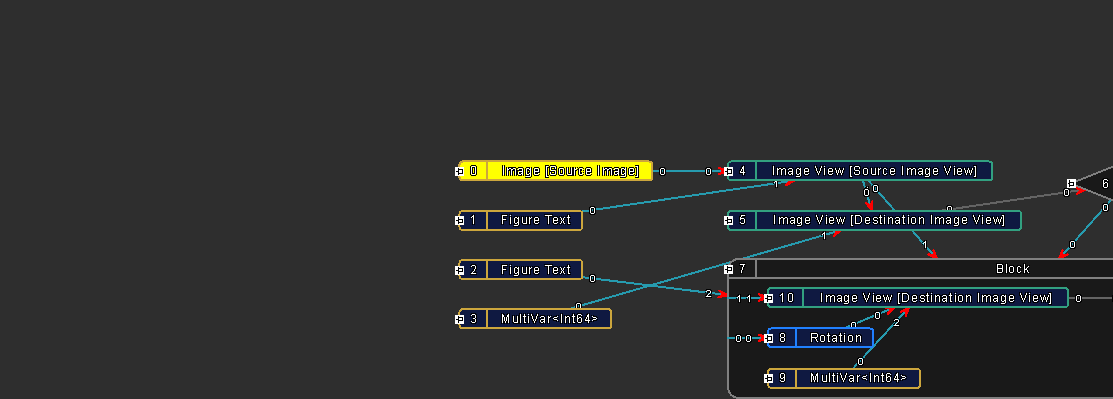Click index number 5 of Destination Image View node
Screen dimensions: 1113x399
[742, 220]
